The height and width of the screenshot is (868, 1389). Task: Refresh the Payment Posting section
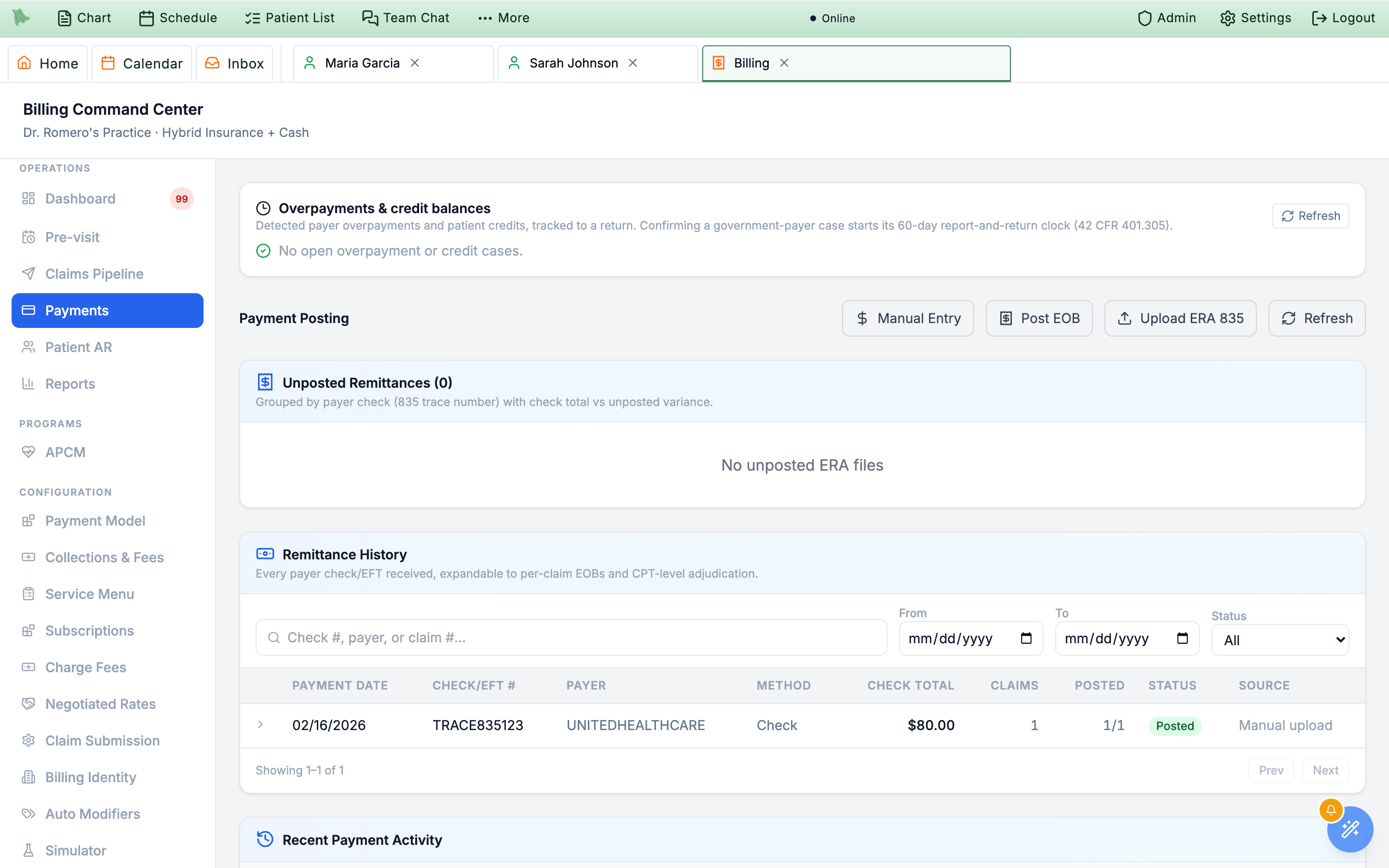(x=1317, y=318)
